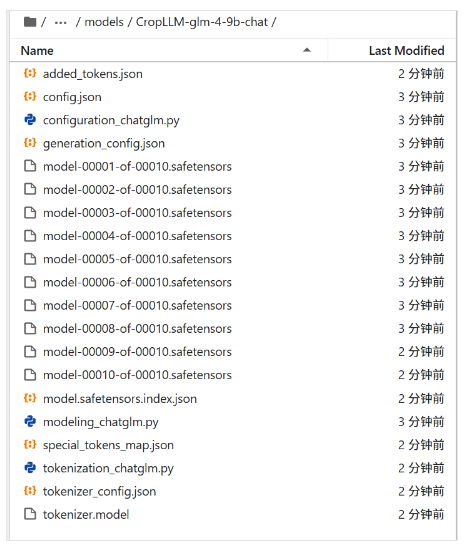Click the Python icon of tokenization_chatglm.py
This screenshot has height=551, width=468.
[x=30, y=468]
